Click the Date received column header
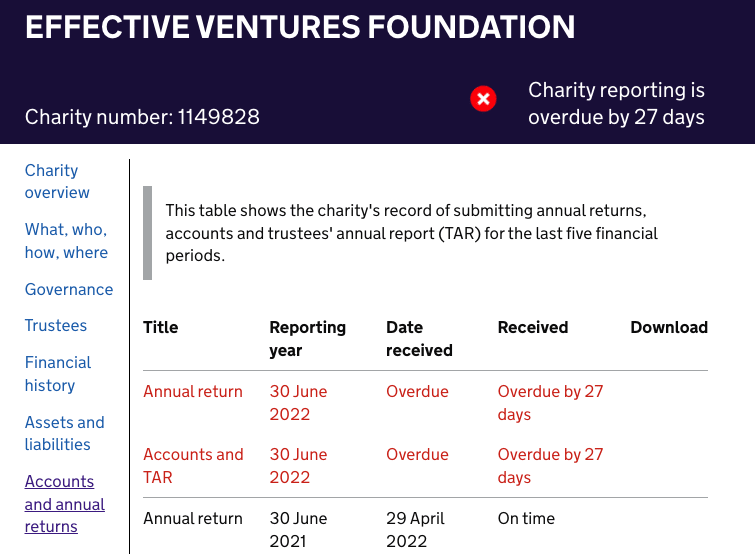This screenshot has height=554, width=755. click(x=419, y=338)
